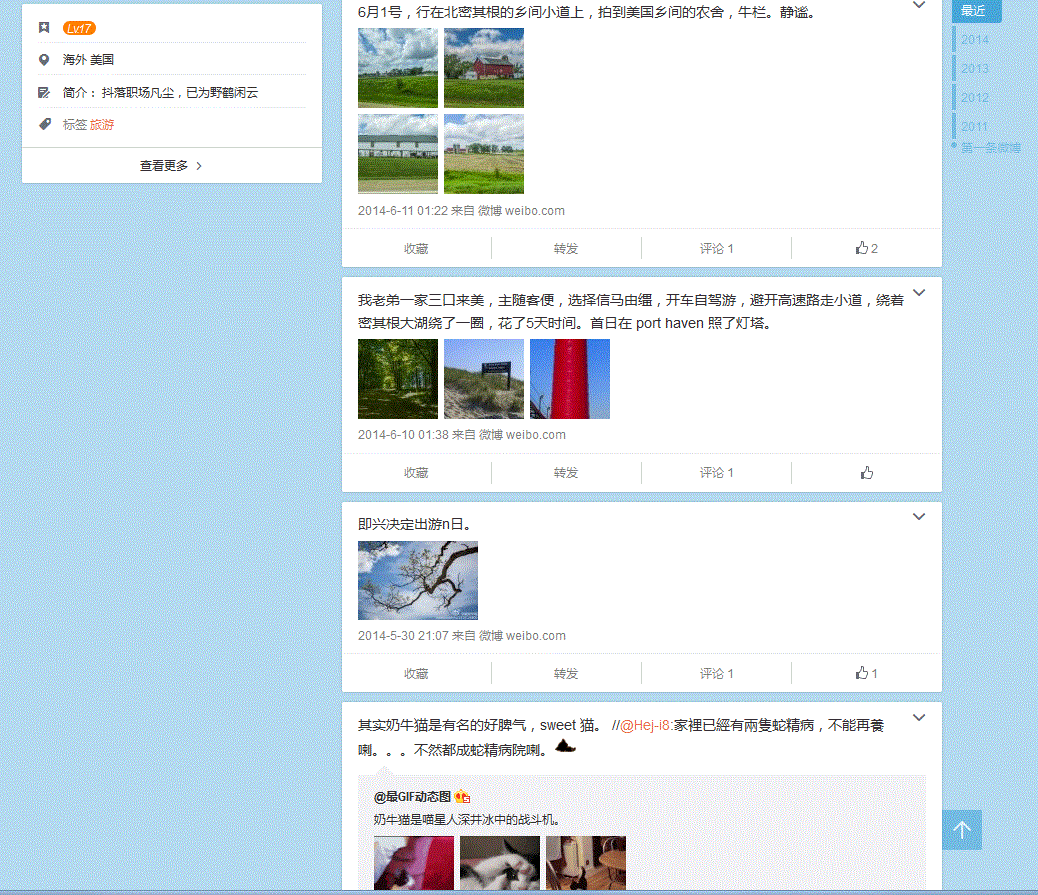Select 2014 in the timeline sidebar
The image size is (1038, 895).
(x=975, y=40)
